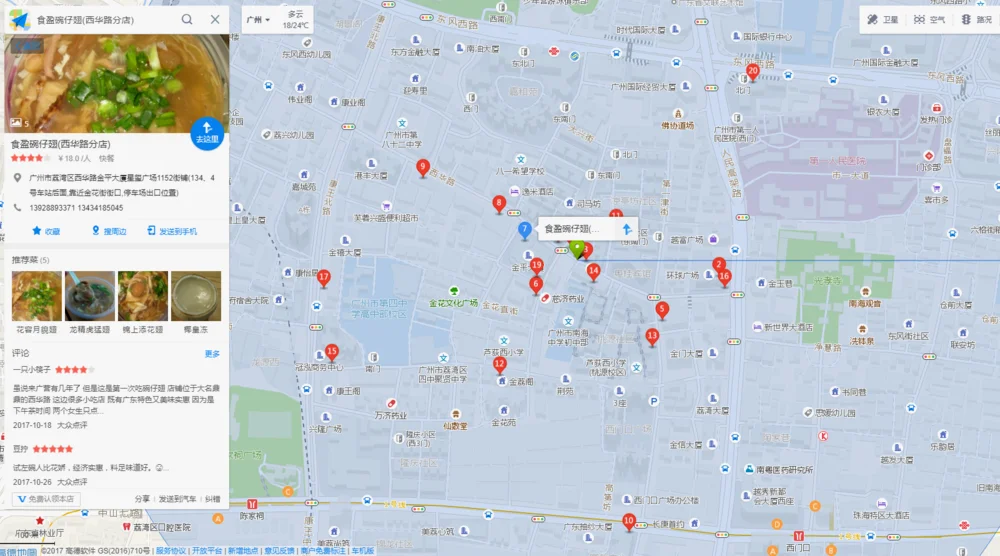The image size is (1000, 556).
Task: Open the 开放平台 footer link
Action: [x=207, y=550]
